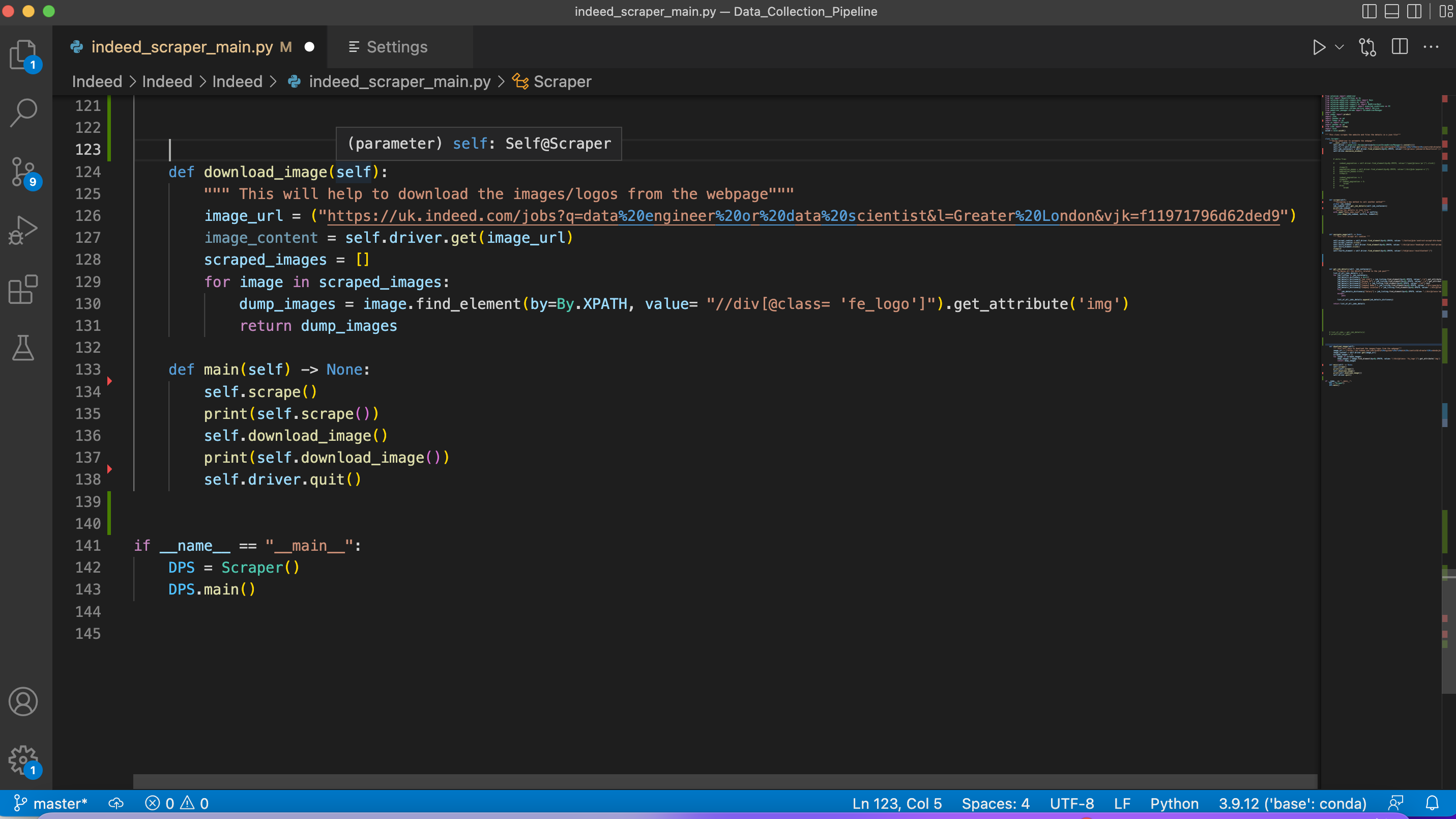Screen dimensions: 1456x819
Task: Open the Scraper symbol breadcrumb dropdown
Action: click(562, 81)
